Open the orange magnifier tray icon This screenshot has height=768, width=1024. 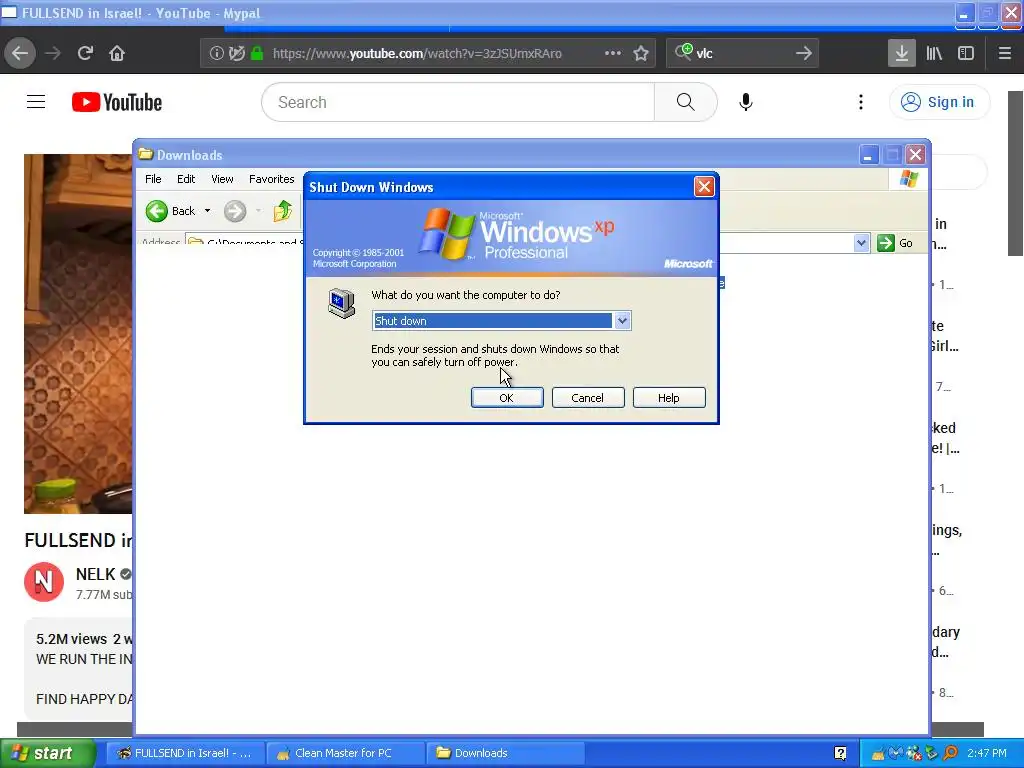point(950,754)
